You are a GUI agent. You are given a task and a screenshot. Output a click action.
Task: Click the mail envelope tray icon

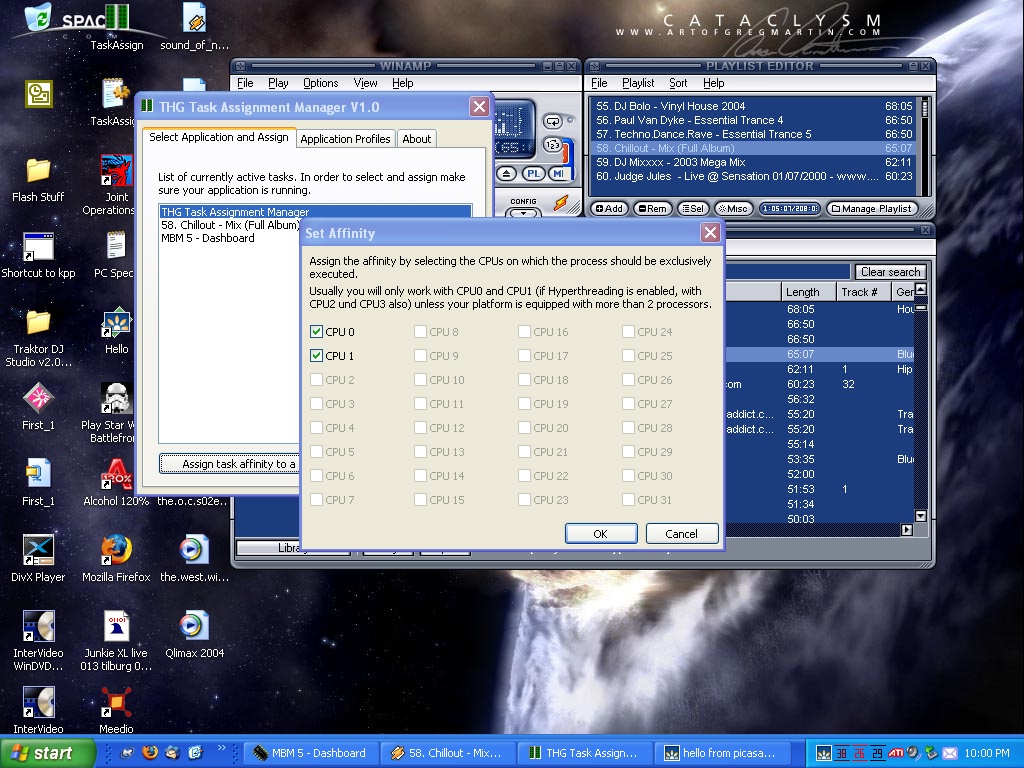coord(949,753)
